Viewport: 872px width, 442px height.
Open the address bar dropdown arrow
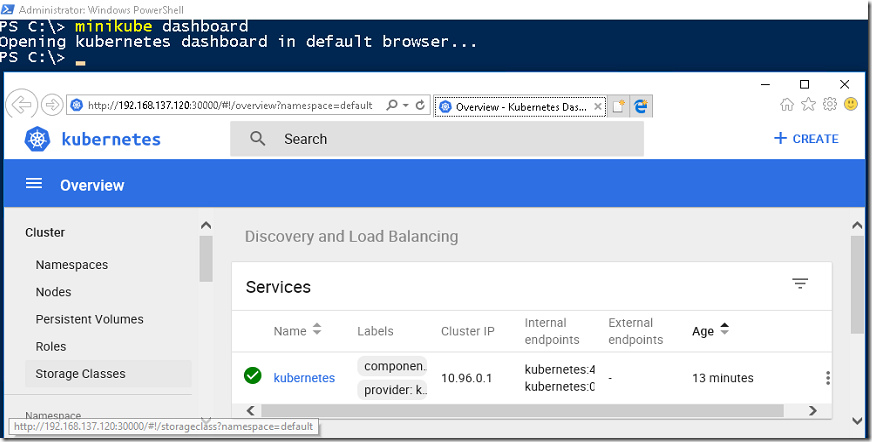pyautogui.click(x=406, y=105)
